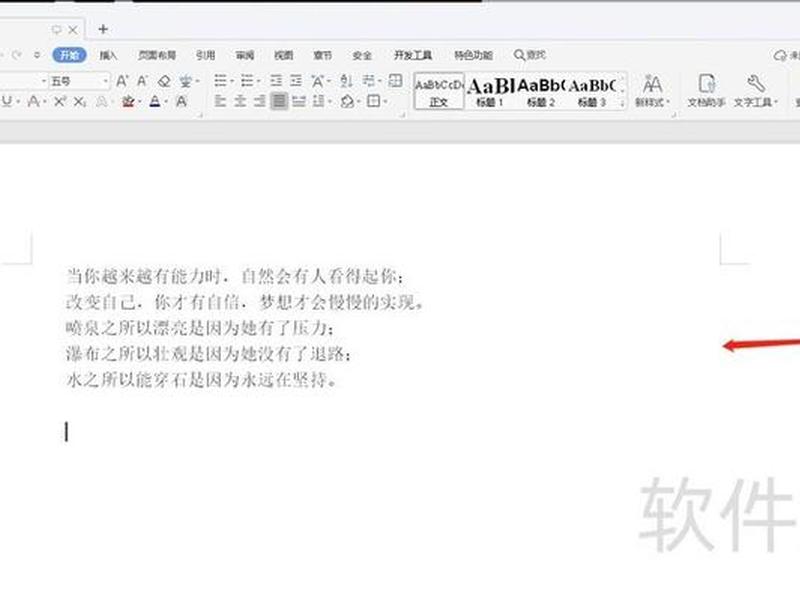Apply the 标题 3 style
The image size is (800, 600).
click(x=591, y=92)
